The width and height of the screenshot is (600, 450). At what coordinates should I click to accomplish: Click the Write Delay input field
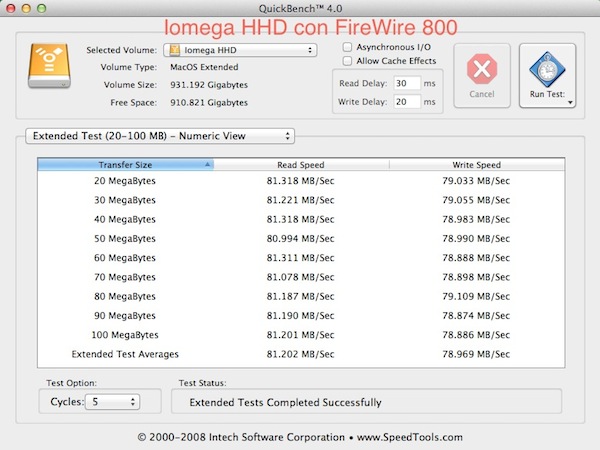(x=407, y=102)
